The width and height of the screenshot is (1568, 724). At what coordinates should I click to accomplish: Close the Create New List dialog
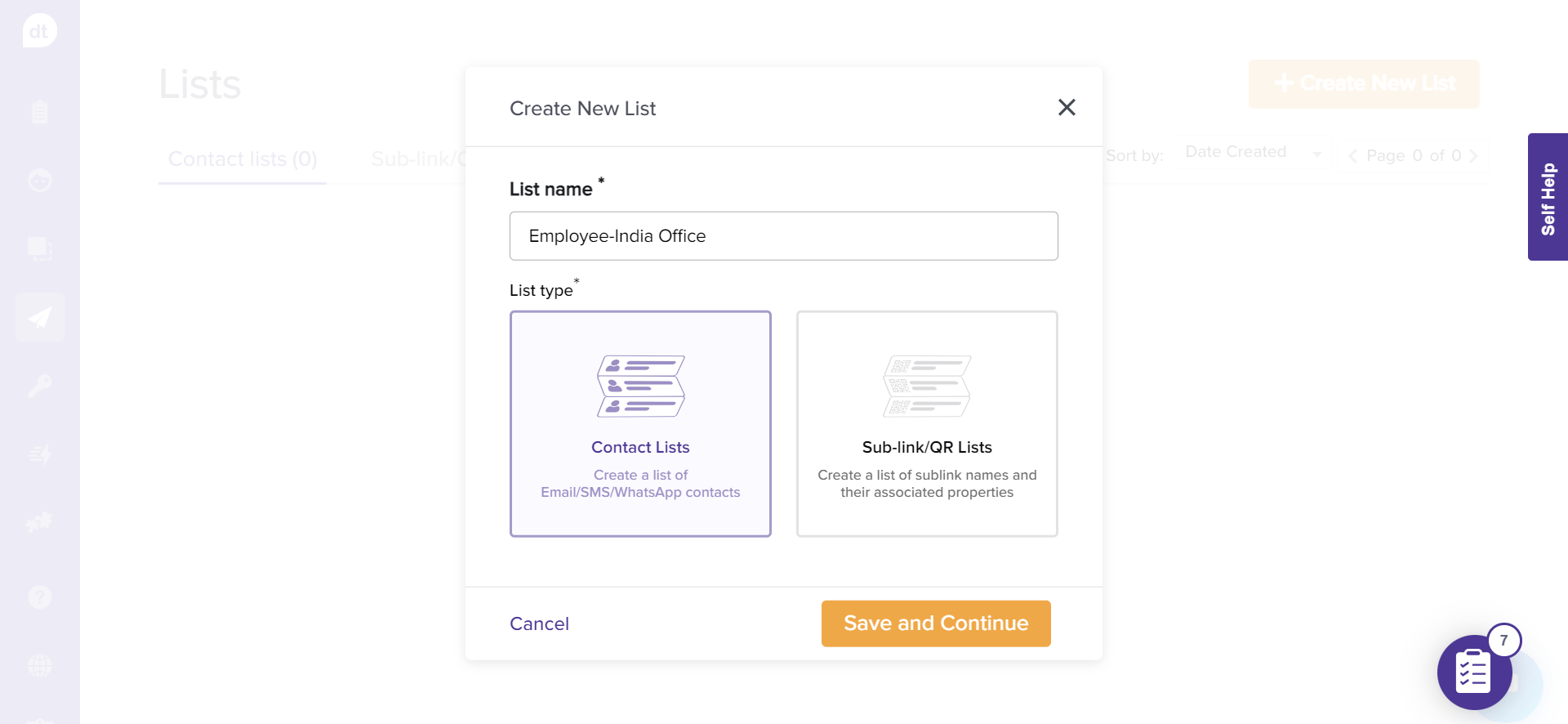[x=1067, y=107]
